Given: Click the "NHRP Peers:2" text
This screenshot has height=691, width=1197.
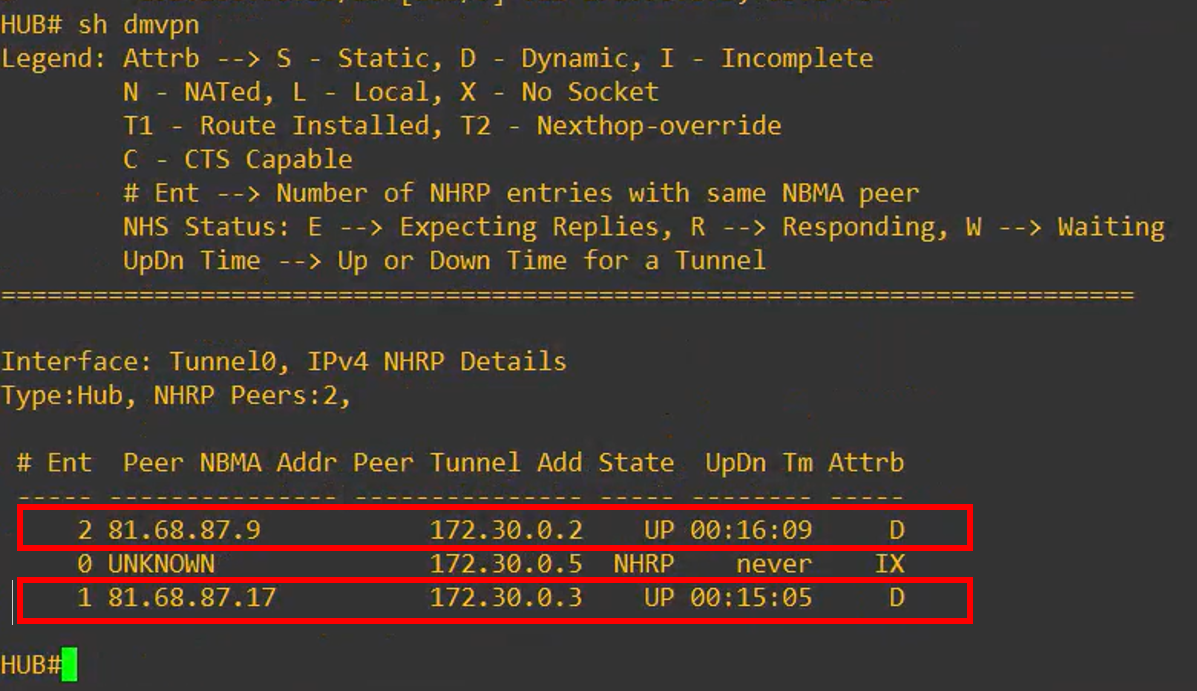Looking at the screenshot, I should pos(250,395).
